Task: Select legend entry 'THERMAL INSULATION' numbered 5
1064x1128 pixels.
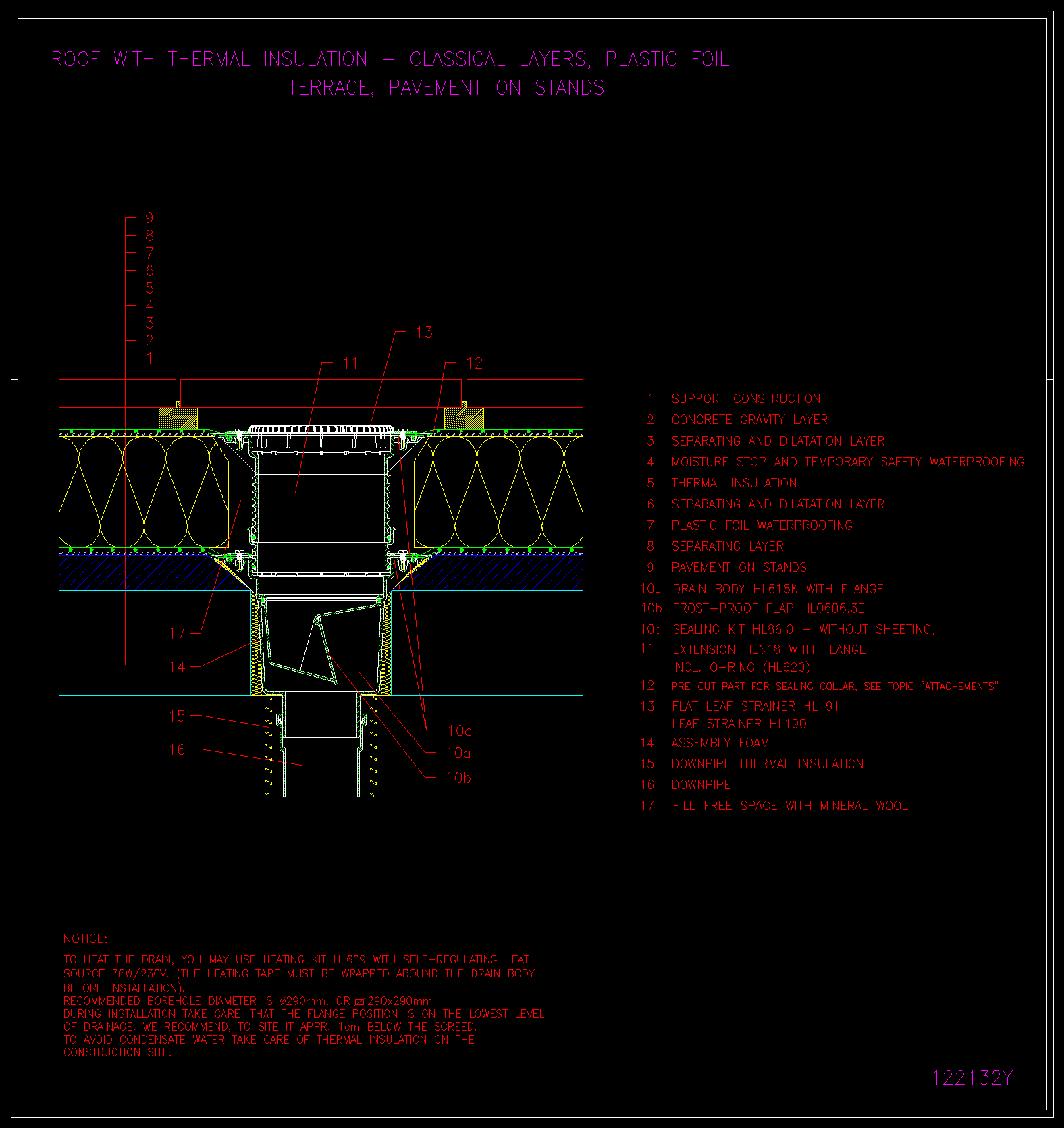Action: [x=734, y=483]
